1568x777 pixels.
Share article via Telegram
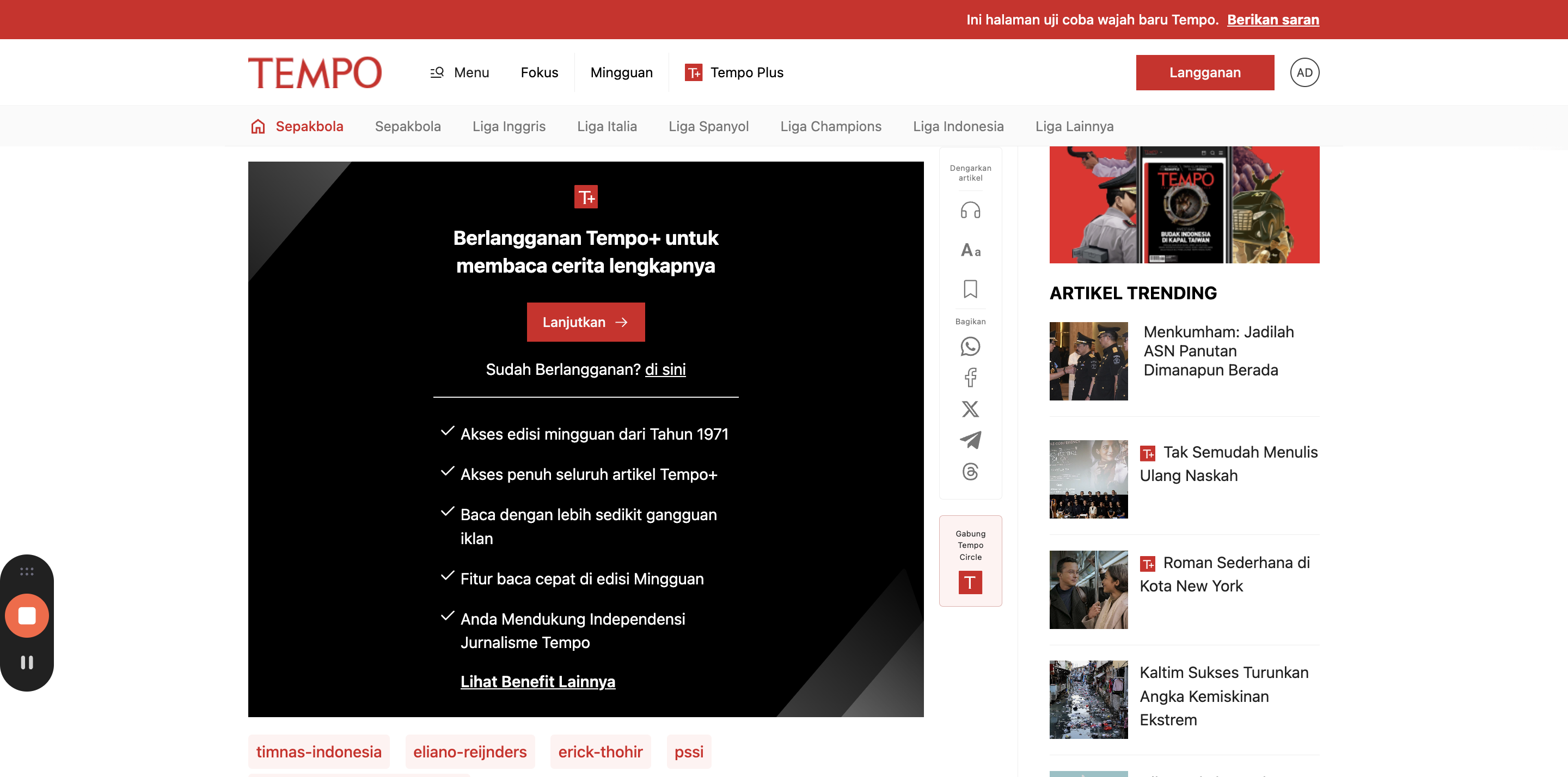tap(970, 440)
